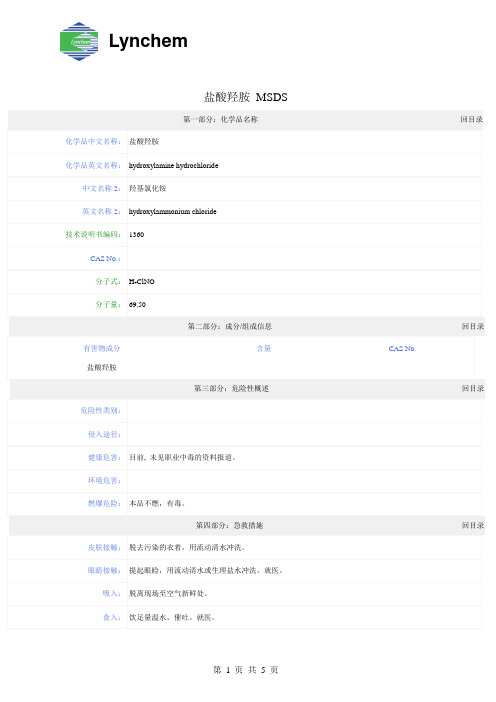This screenshot has width=496, height=702.
Task: Select the text 脱离现场至空气新鲜处
Action: coord(168,594)
